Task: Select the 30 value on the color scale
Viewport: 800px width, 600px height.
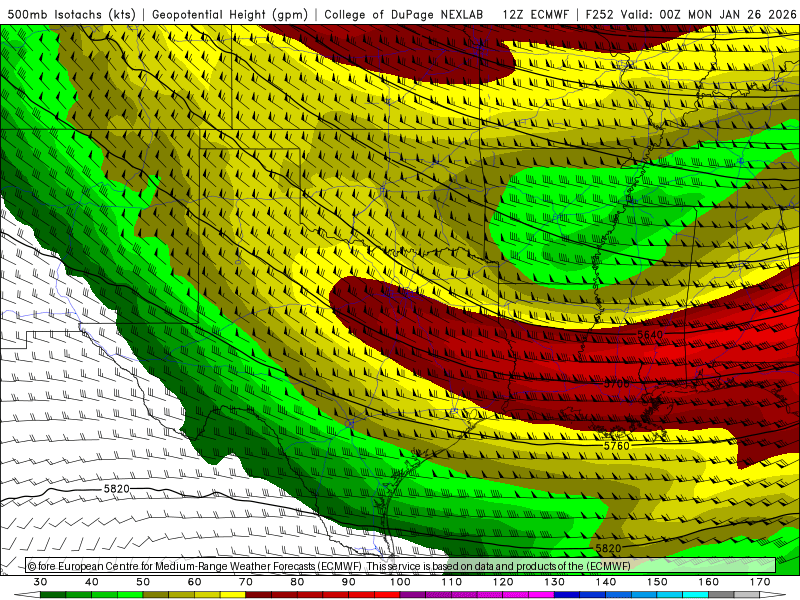Action: tap(40, 582)
